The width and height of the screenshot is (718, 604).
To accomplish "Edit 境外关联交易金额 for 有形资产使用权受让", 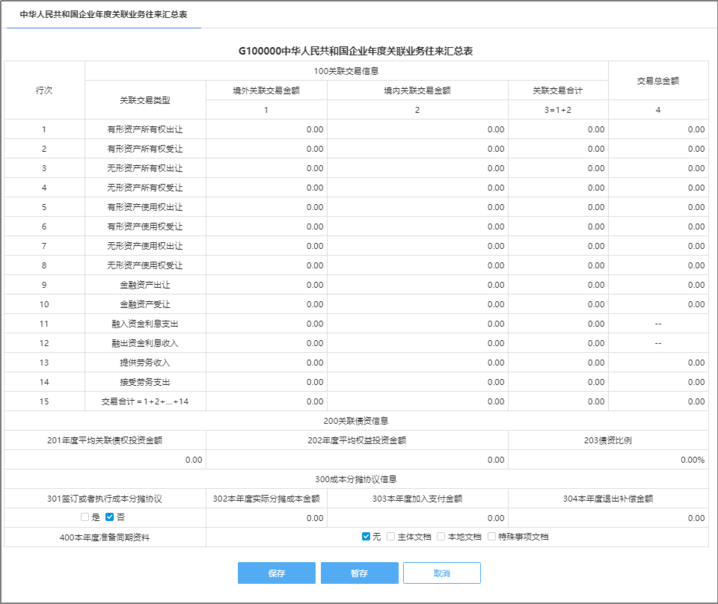I will pos(267,227).
